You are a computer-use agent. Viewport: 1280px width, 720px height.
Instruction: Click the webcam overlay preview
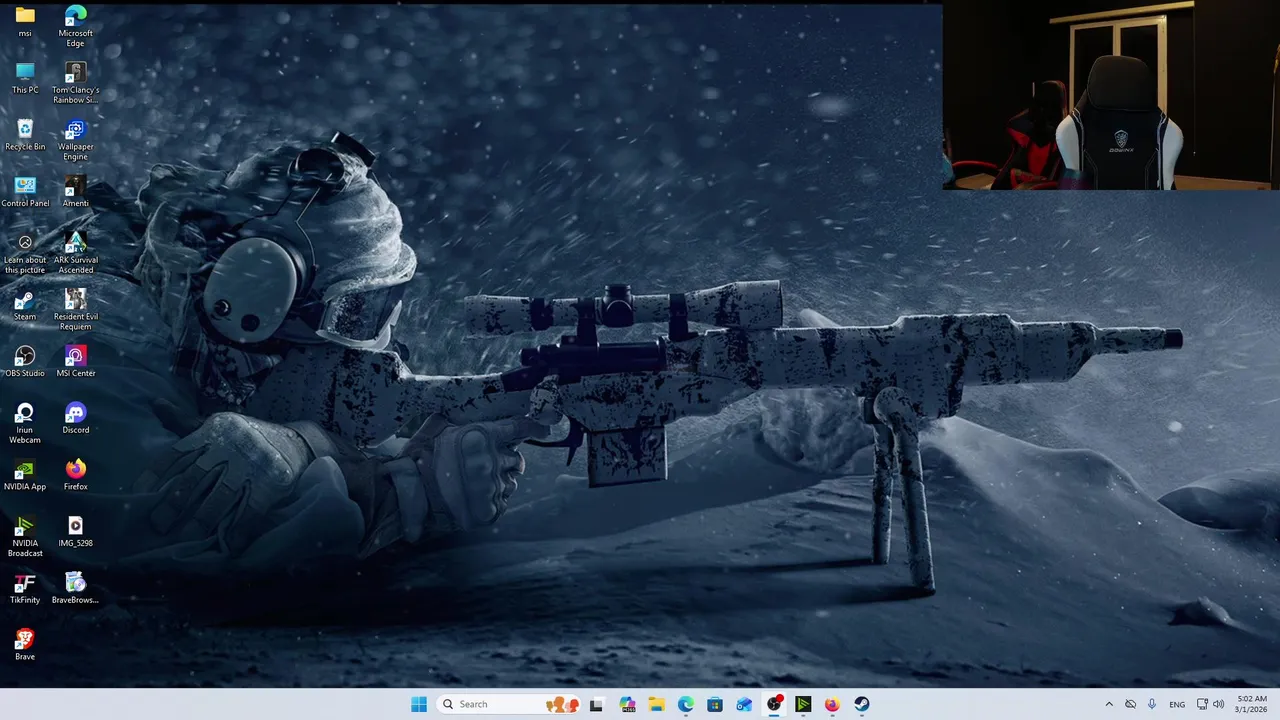(x=1111, y=95)
